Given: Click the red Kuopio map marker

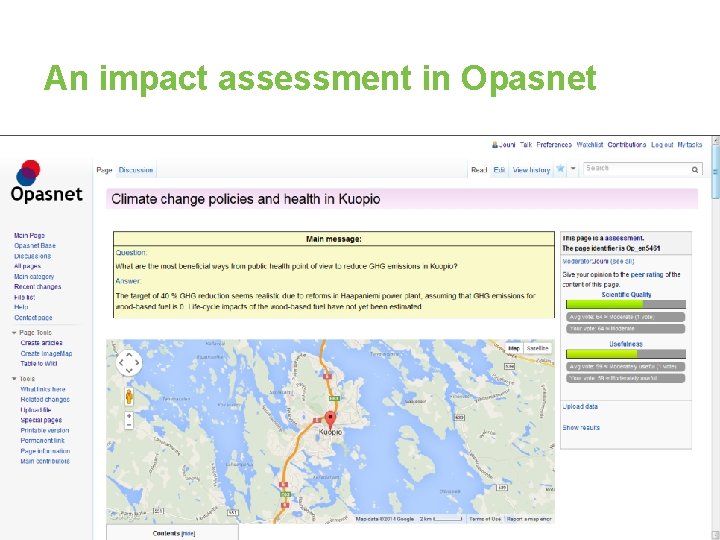Looking at the screenshot, I should pos(330,420).
